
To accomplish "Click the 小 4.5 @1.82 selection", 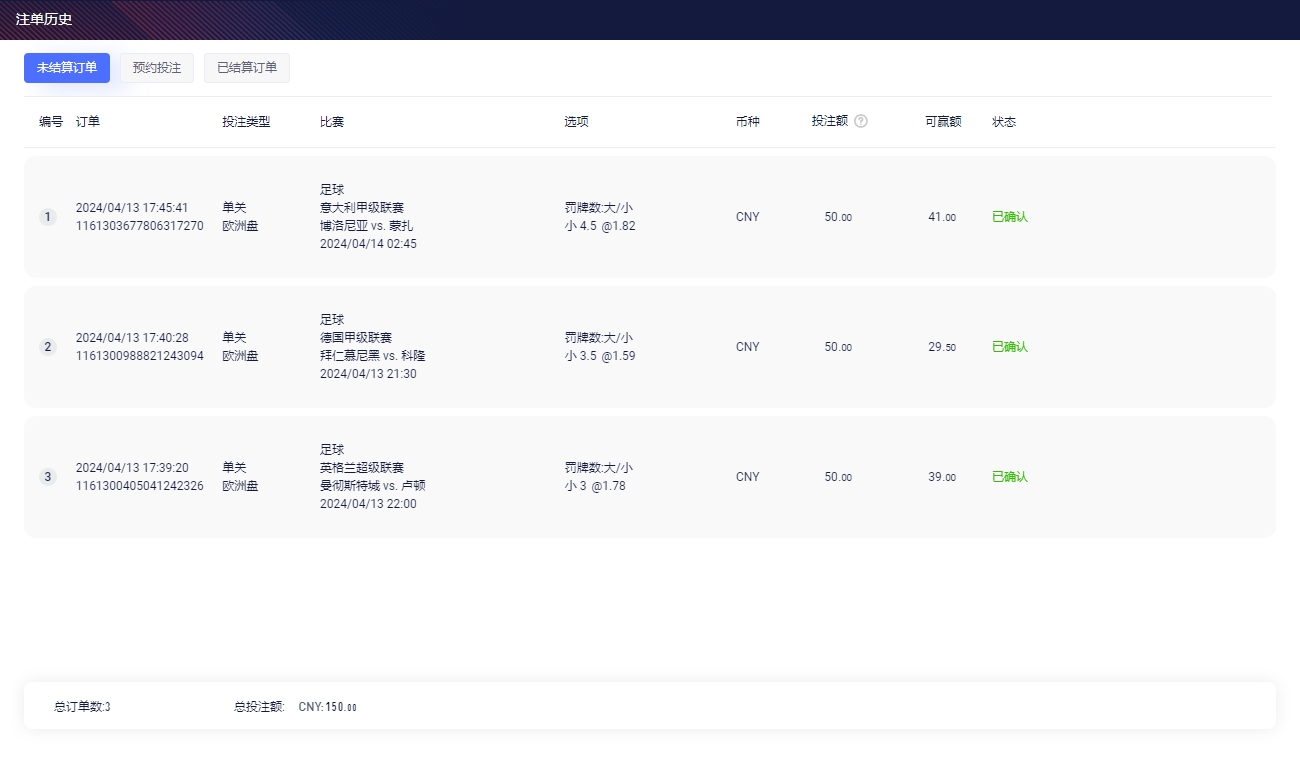I will 600,226.
